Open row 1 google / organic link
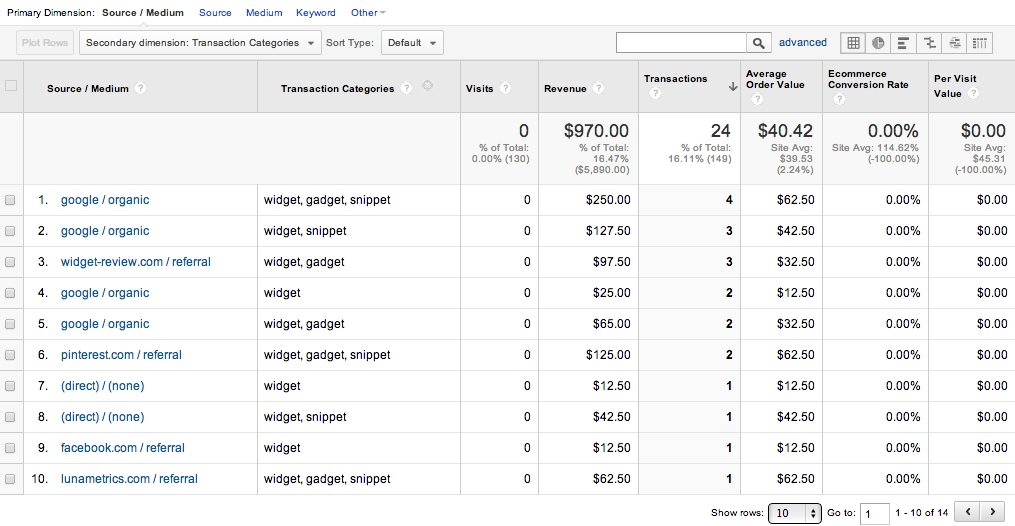Screen dimensions: 1015x526 point(105,200)
